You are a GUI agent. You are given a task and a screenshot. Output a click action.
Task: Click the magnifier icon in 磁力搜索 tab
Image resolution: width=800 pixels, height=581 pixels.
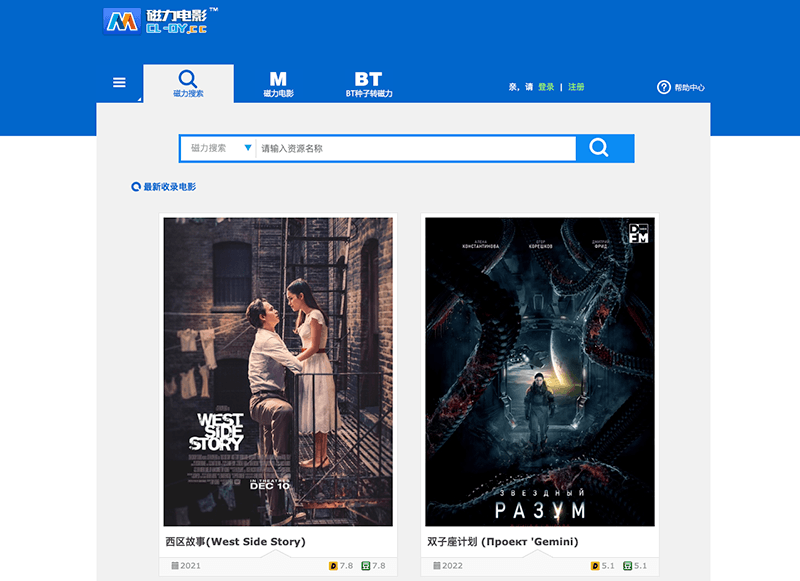188,79
